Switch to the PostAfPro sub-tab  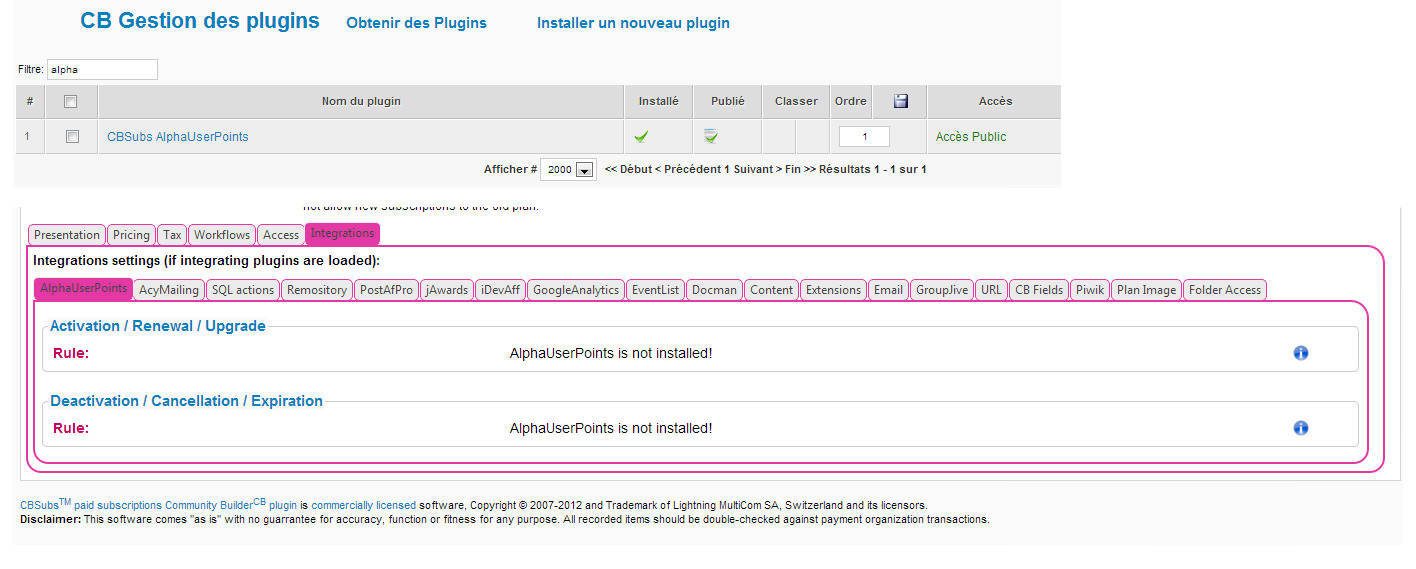coord(387,290)
